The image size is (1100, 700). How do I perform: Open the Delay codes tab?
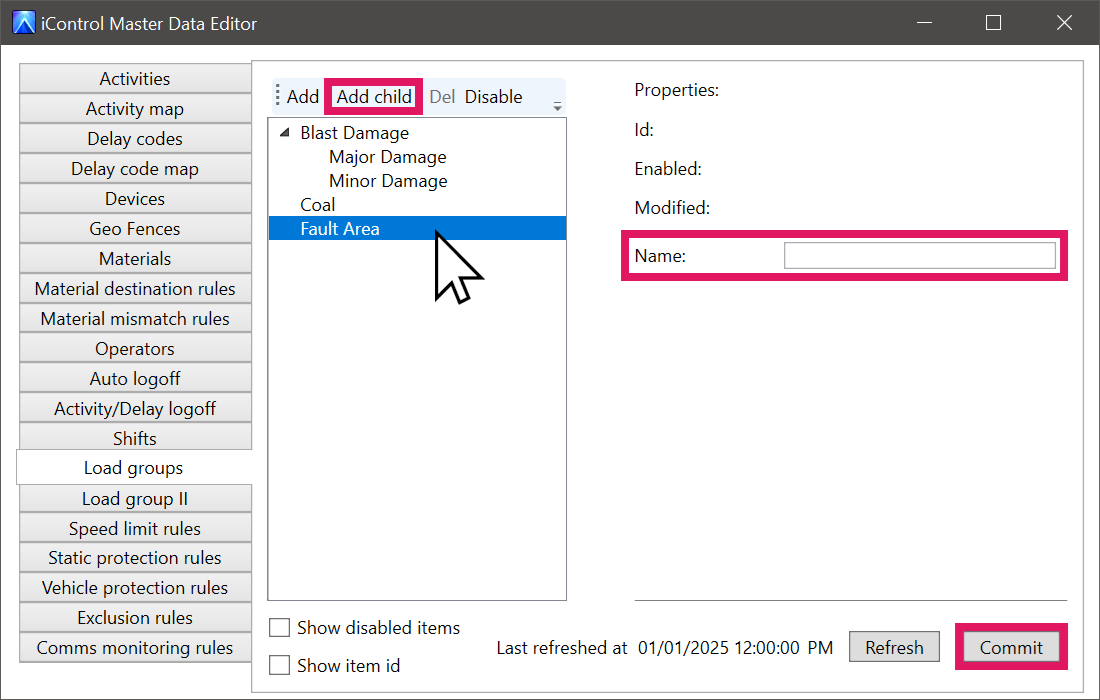pyautogui.click(x=135, y=139)
